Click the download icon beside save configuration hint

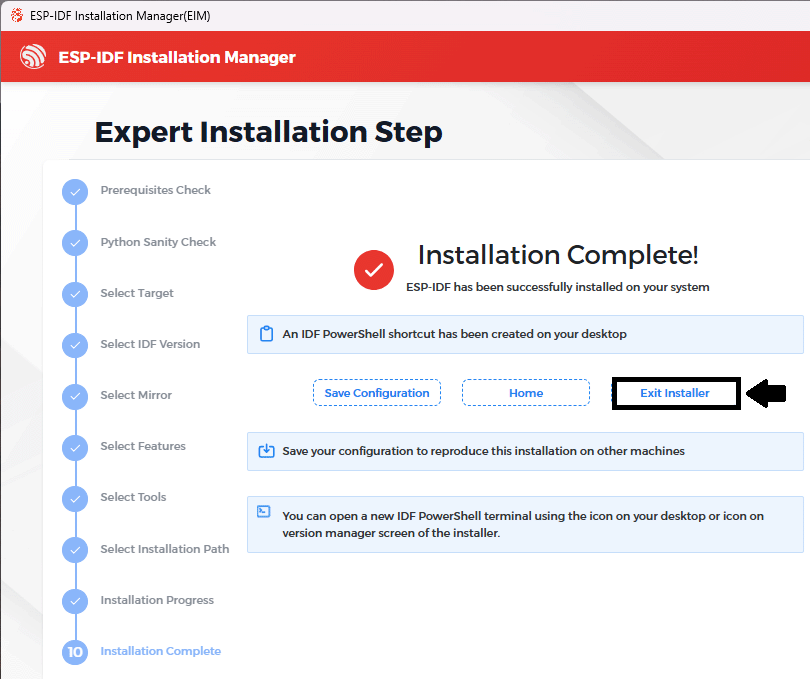click(x=267, y=451)
